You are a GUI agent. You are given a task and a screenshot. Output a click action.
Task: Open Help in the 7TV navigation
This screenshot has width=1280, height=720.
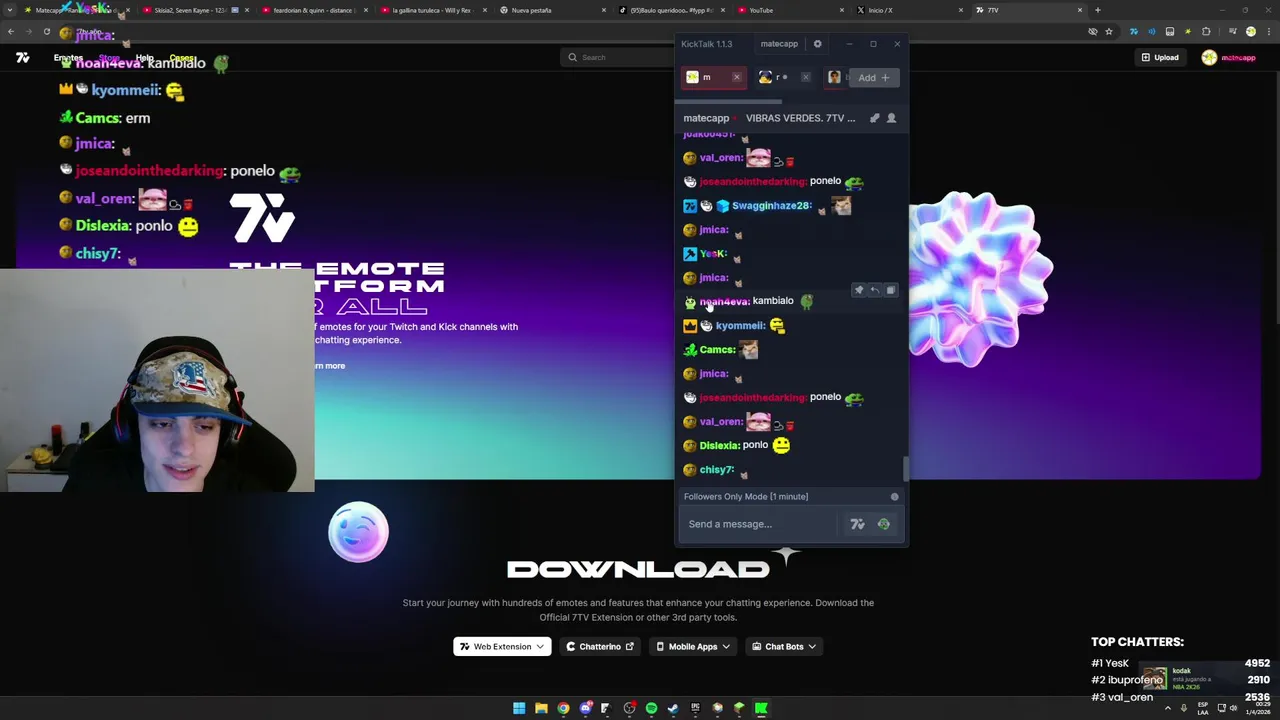click(145, 58)
